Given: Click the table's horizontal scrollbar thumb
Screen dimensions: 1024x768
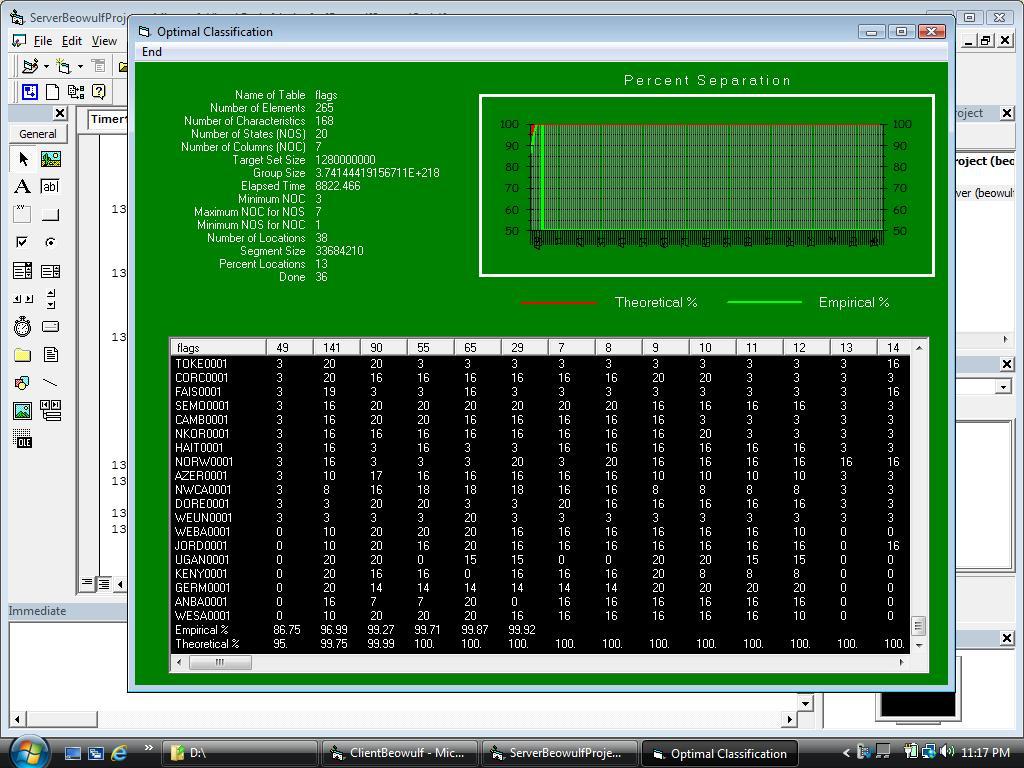Looking at the screenshot, I should 220,662.
